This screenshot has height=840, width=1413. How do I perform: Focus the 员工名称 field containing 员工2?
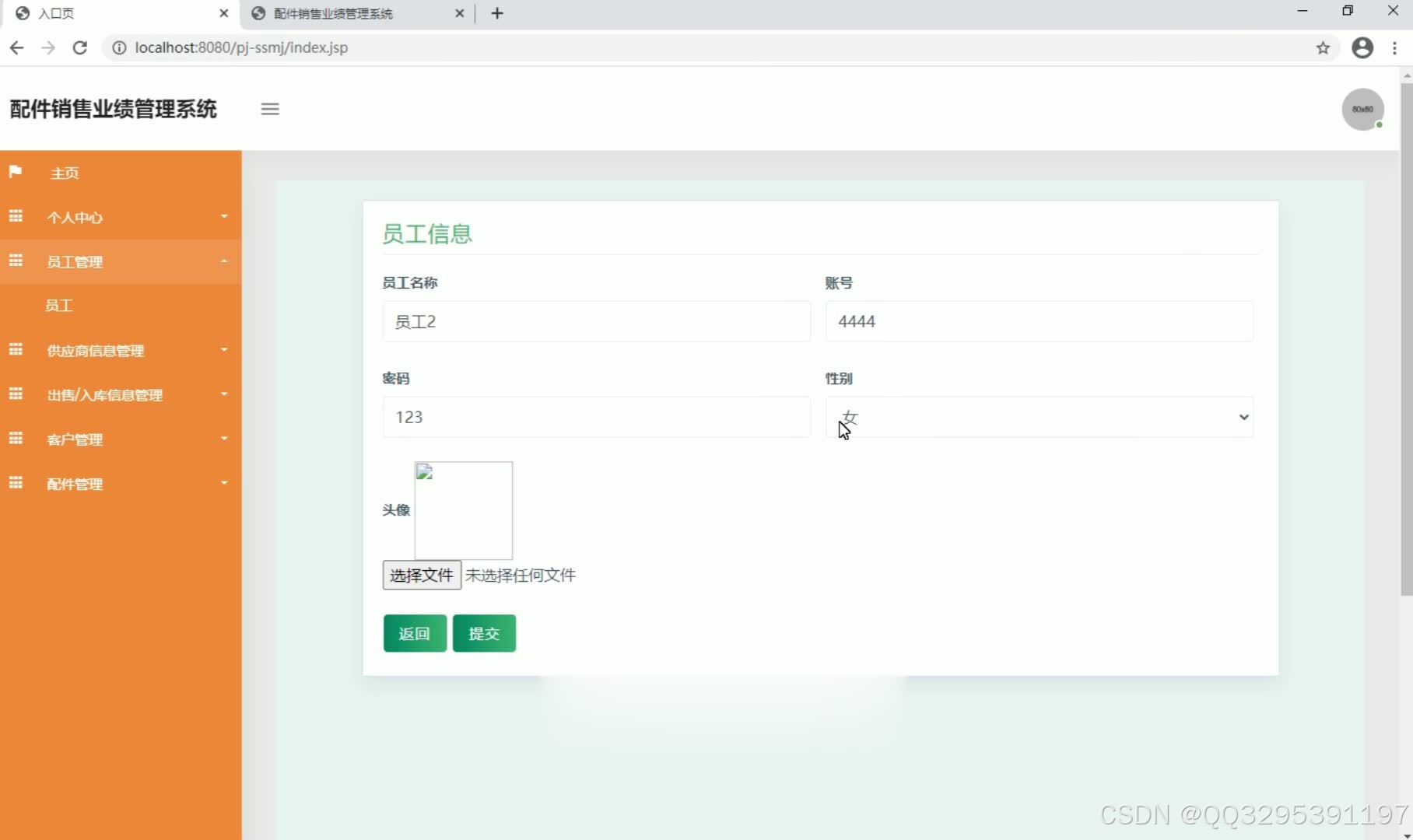596,321
